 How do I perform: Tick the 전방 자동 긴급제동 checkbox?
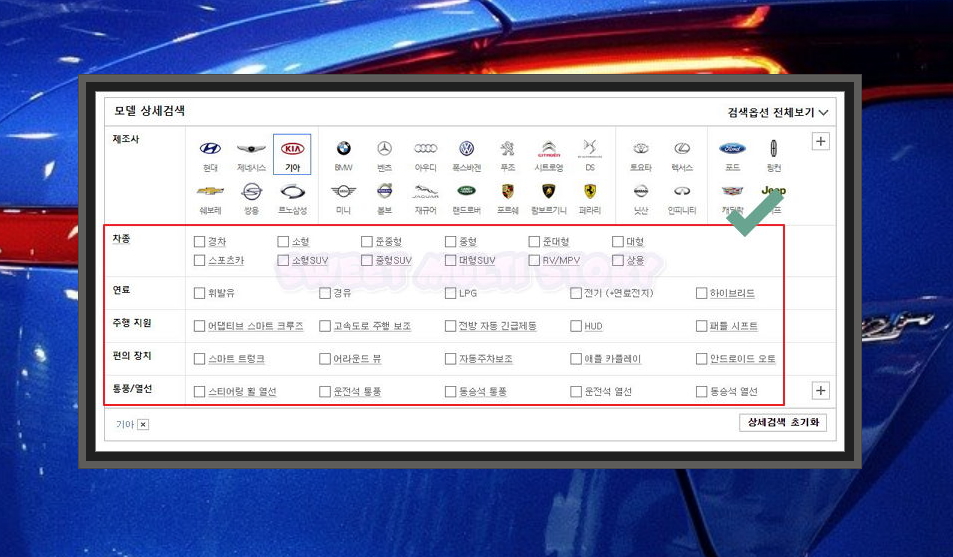coord(450,326)
